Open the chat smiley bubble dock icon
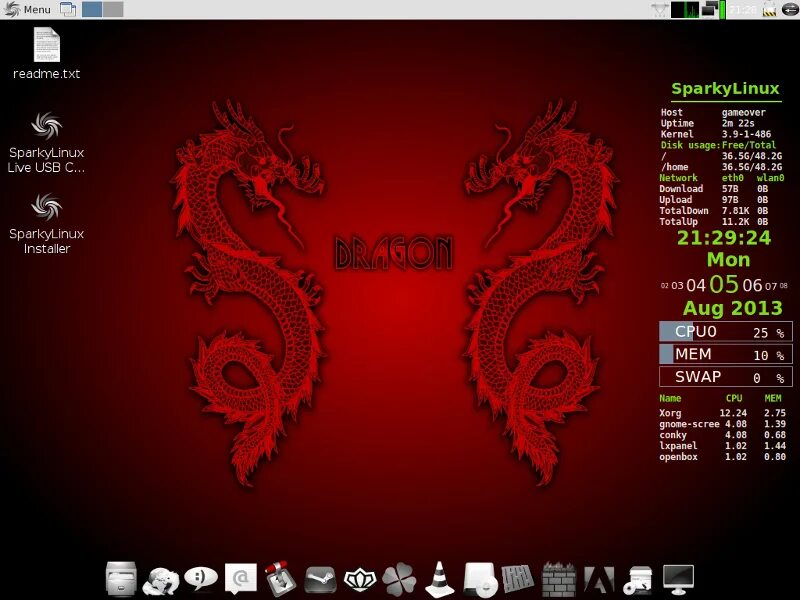Viewport: 800px width, 600px height. (201, 579)
